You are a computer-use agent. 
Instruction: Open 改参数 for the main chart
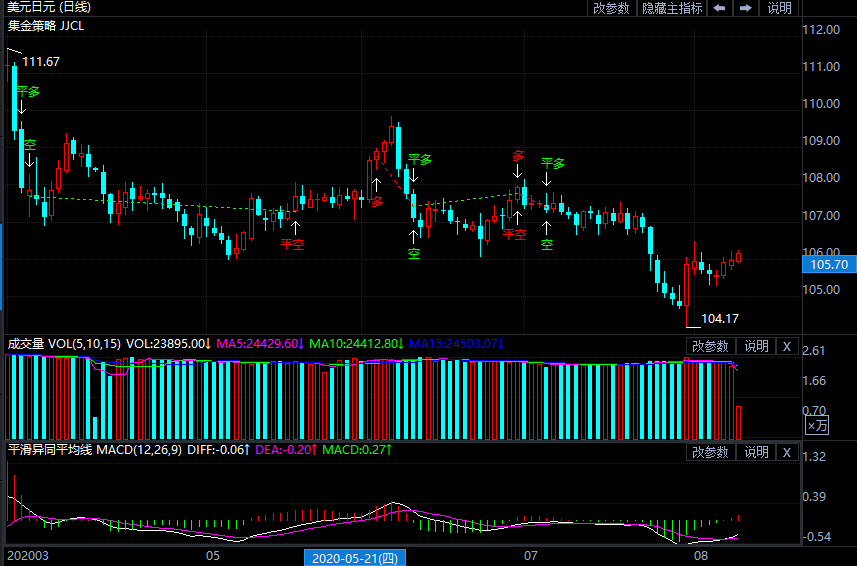tap(611, 8)
